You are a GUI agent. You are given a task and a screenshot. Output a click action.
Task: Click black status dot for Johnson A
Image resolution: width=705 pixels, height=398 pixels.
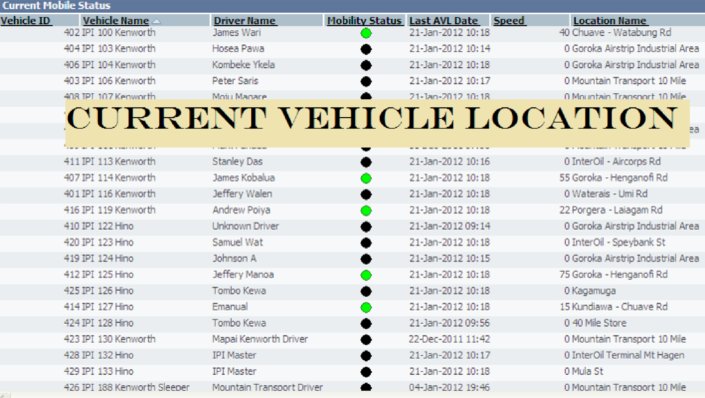pyautogui.click(x=366, y=259)
